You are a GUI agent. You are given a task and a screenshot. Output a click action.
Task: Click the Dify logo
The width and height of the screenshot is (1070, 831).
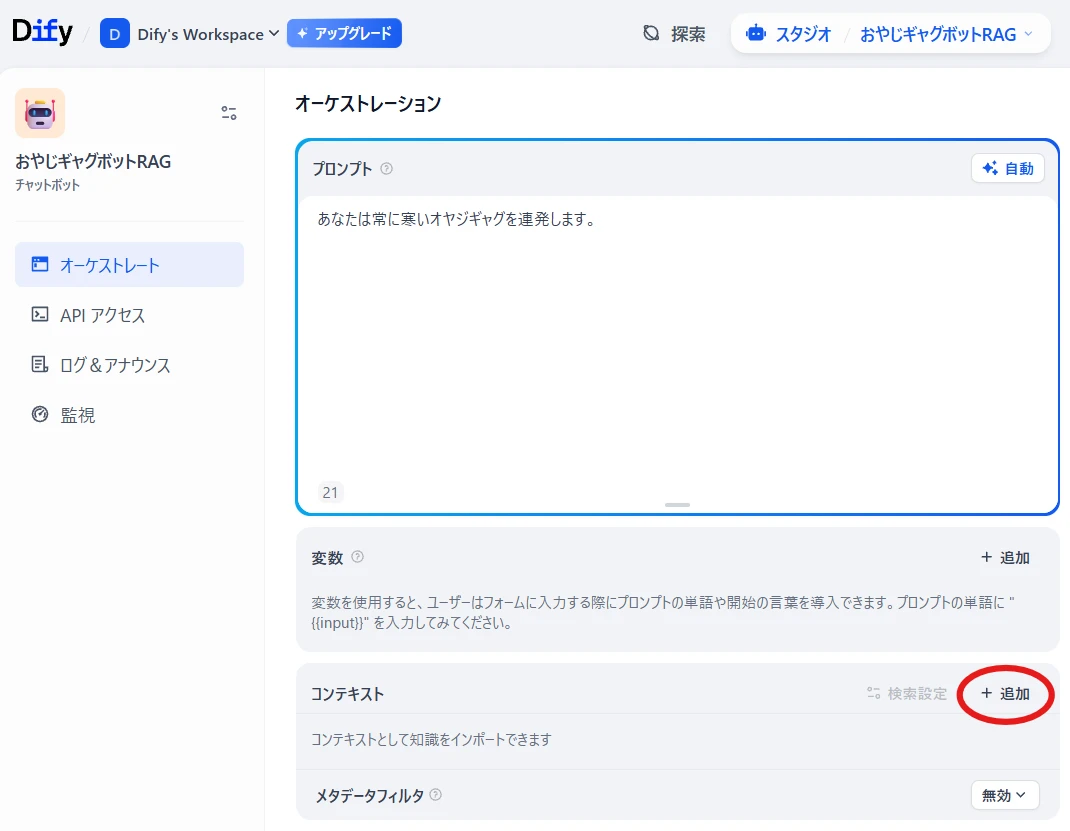pyautogui.click(x=42, y=32)
